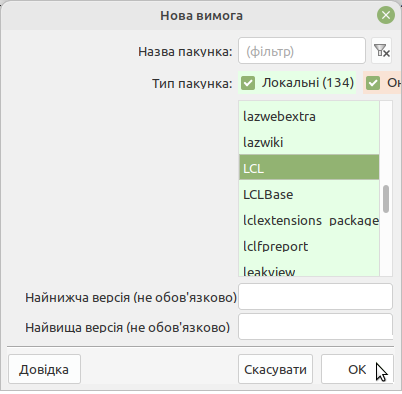Select LCLBase in the package list
402x394 pixels.
[309, 195]
